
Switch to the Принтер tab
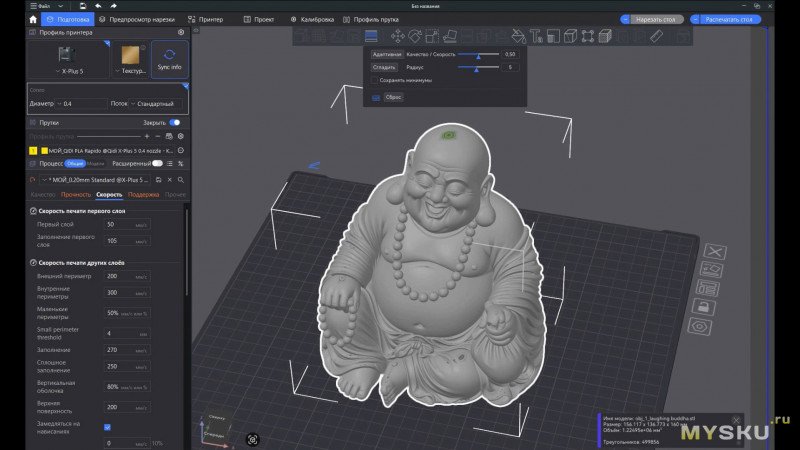pos(206,19)
